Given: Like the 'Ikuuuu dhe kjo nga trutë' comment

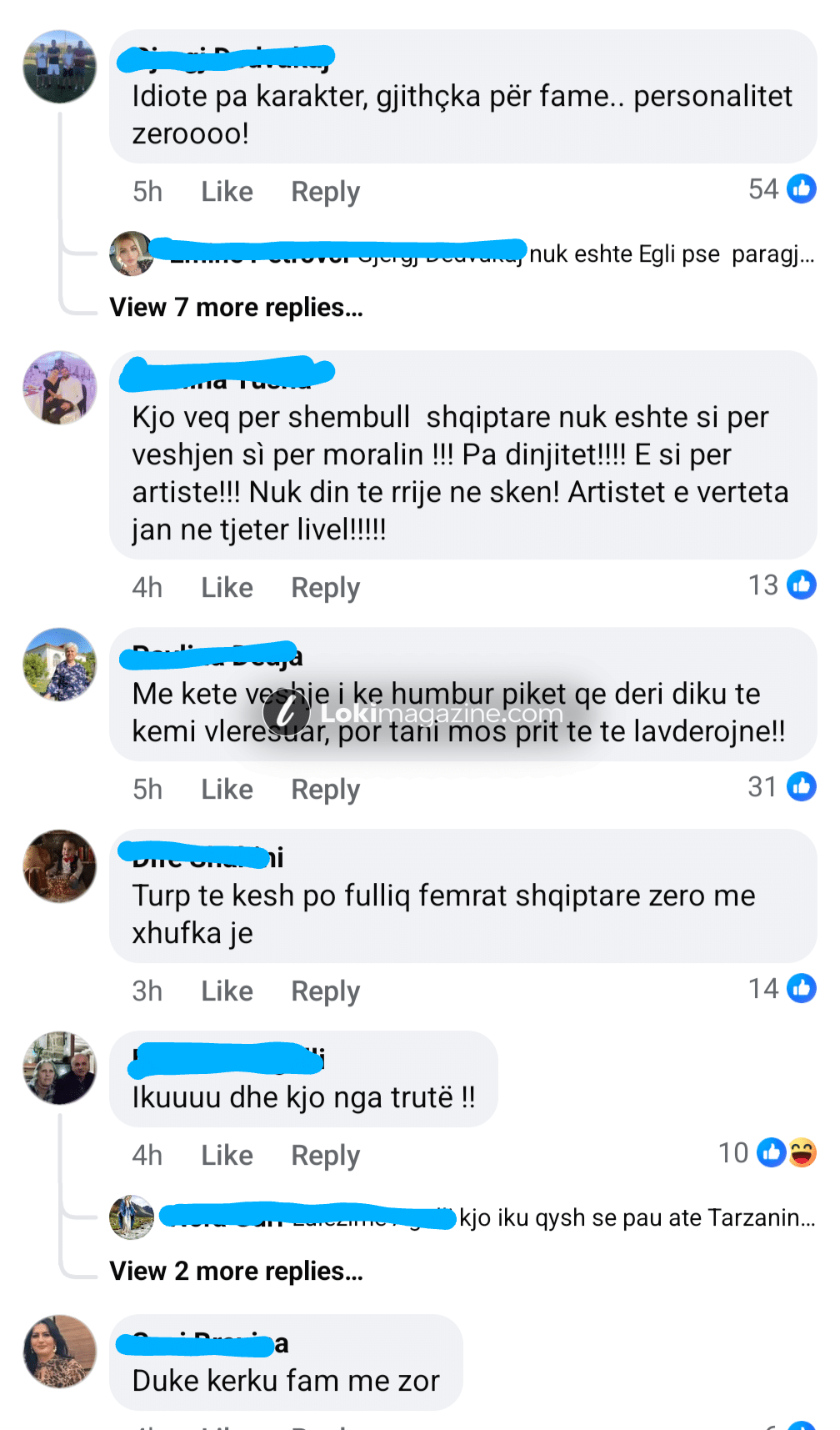Looking at the screenshot, I should tap(227, 1156).
